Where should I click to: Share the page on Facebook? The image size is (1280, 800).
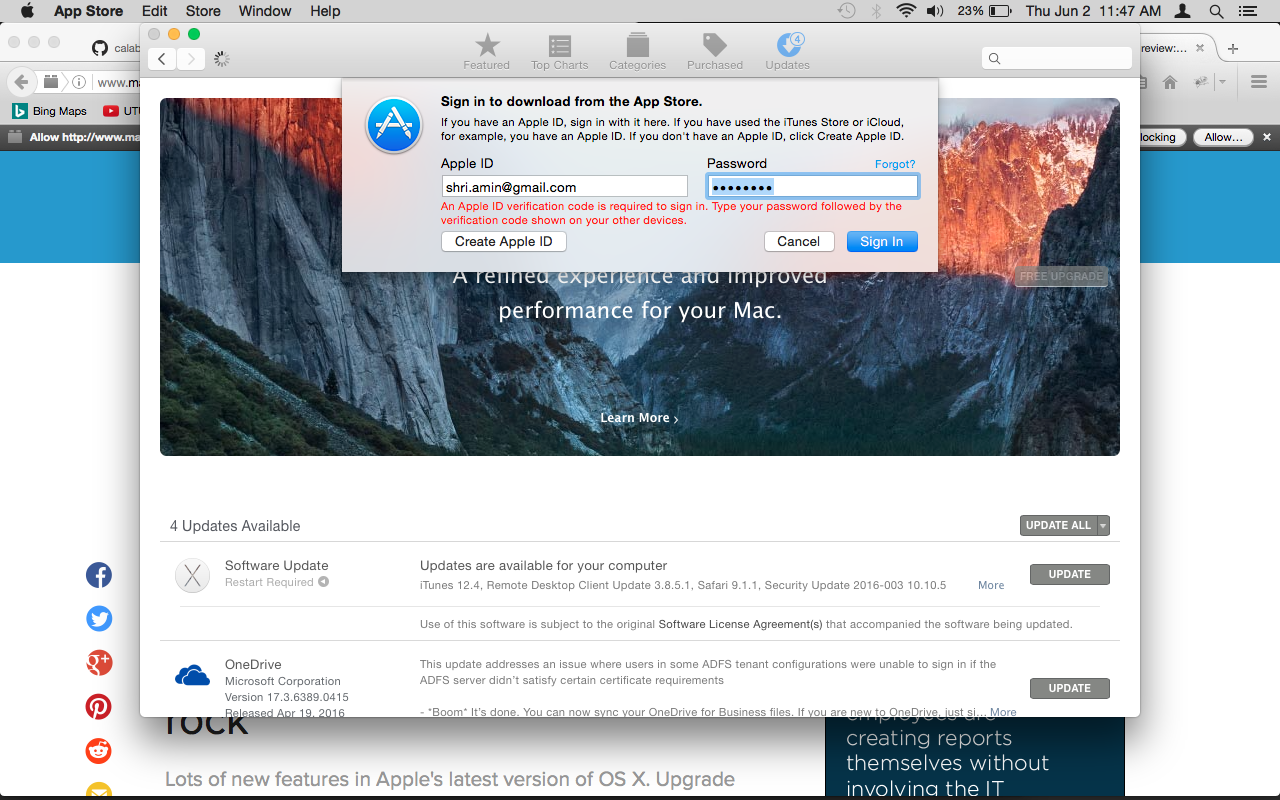coord(98,575)
